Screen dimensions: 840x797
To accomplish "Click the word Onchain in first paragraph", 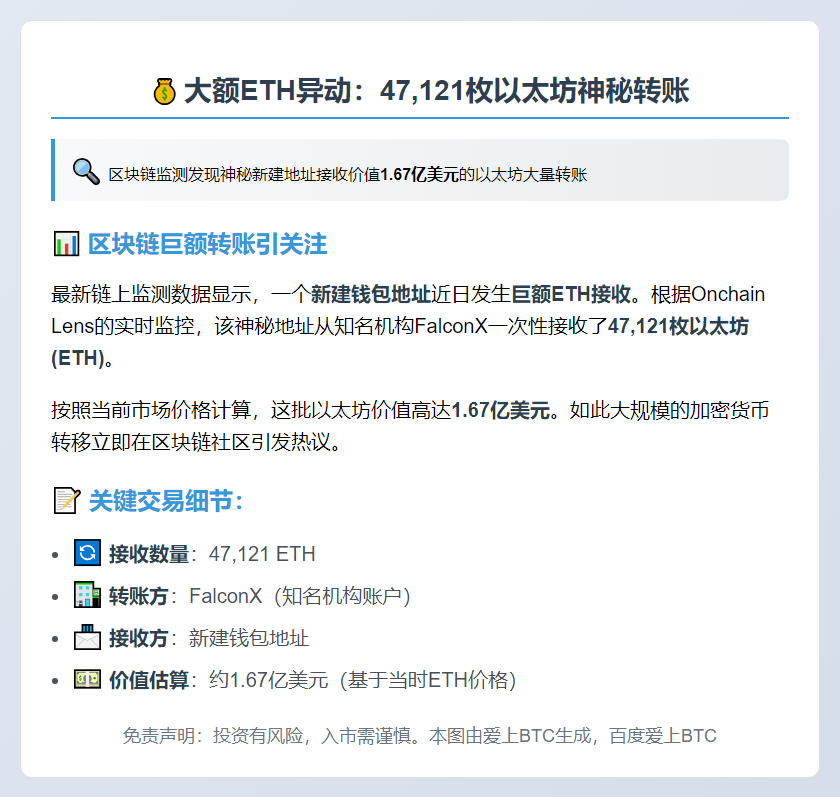I will pos(728,294).
